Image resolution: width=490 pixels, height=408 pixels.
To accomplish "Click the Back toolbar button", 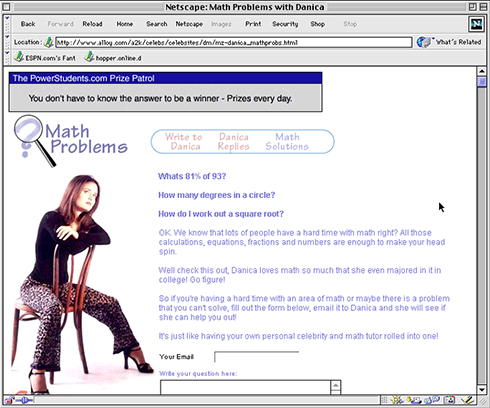I will click(28, 24).
